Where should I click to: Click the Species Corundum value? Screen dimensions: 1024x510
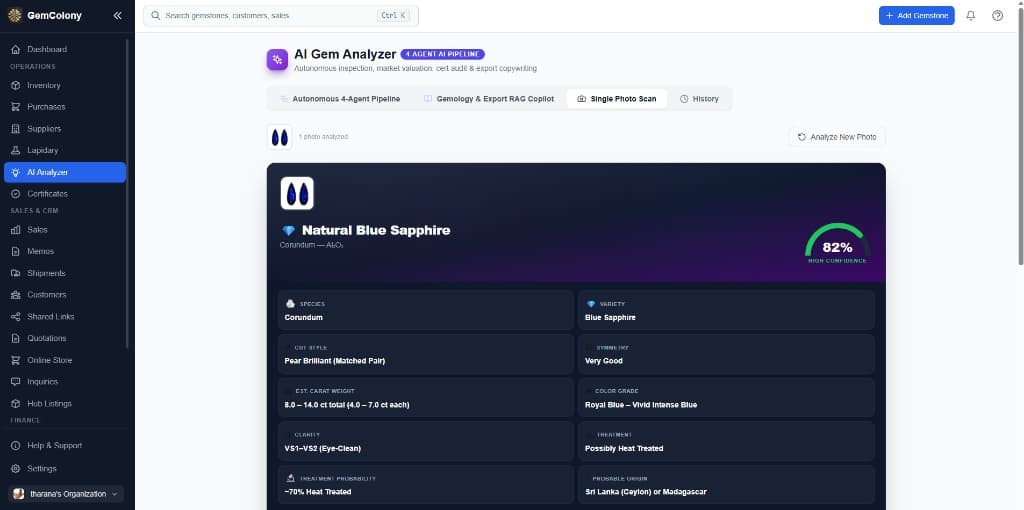(304, 317)
